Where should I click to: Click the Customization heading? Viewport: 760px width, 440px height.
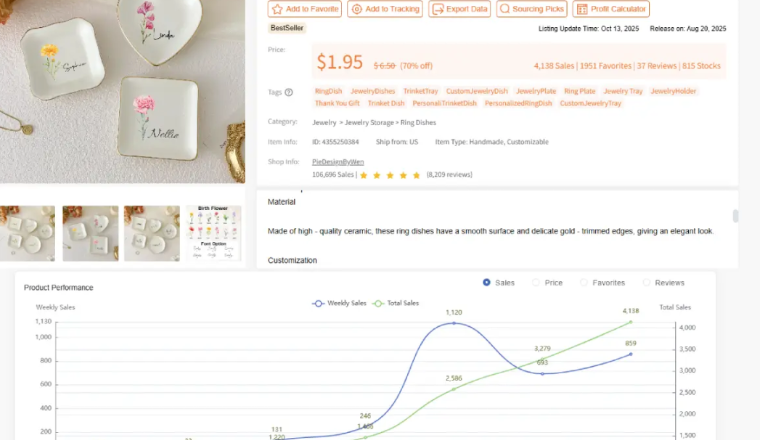[292, 260]
